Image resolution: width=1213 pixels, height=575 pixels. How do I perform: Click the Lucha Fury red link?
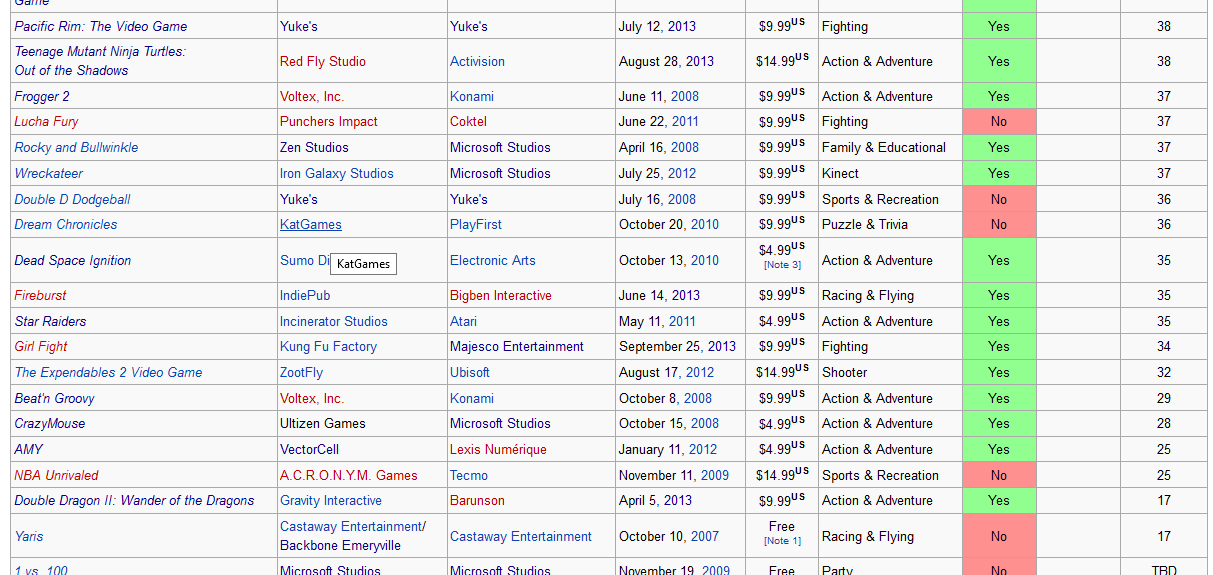click(x=46, y=121)
